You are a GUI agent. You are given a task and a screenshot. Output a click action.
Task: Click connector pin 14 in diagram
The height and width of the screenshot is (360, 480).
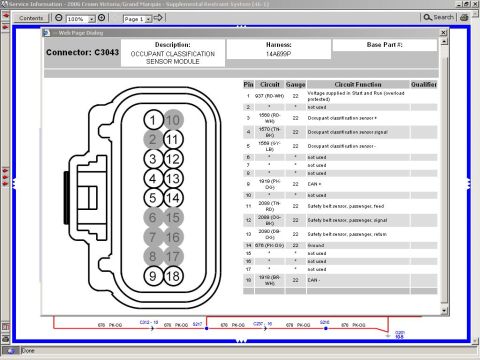pyautogui.click(x=173, y=198)
